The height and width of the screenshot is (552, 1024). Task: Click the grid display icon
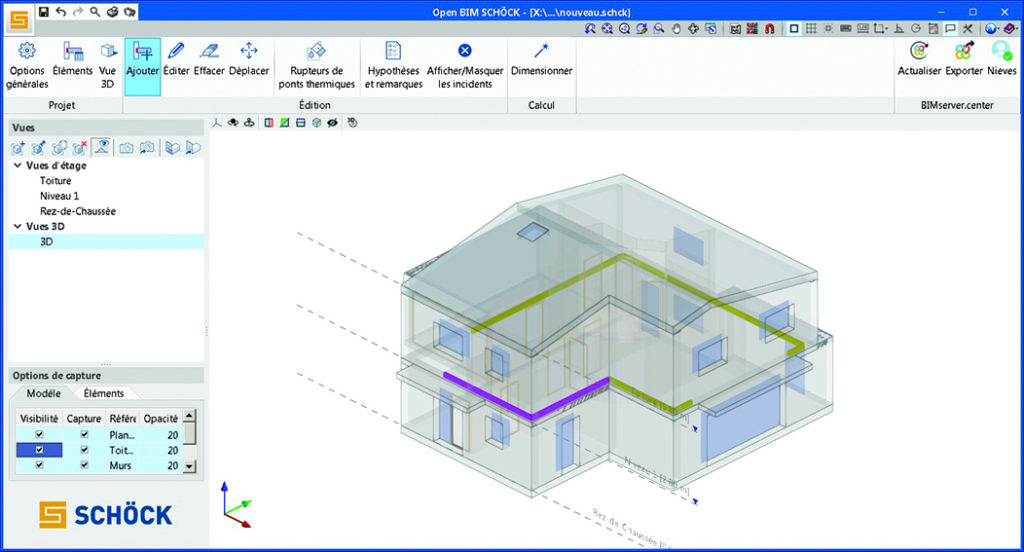coord(811,29)
